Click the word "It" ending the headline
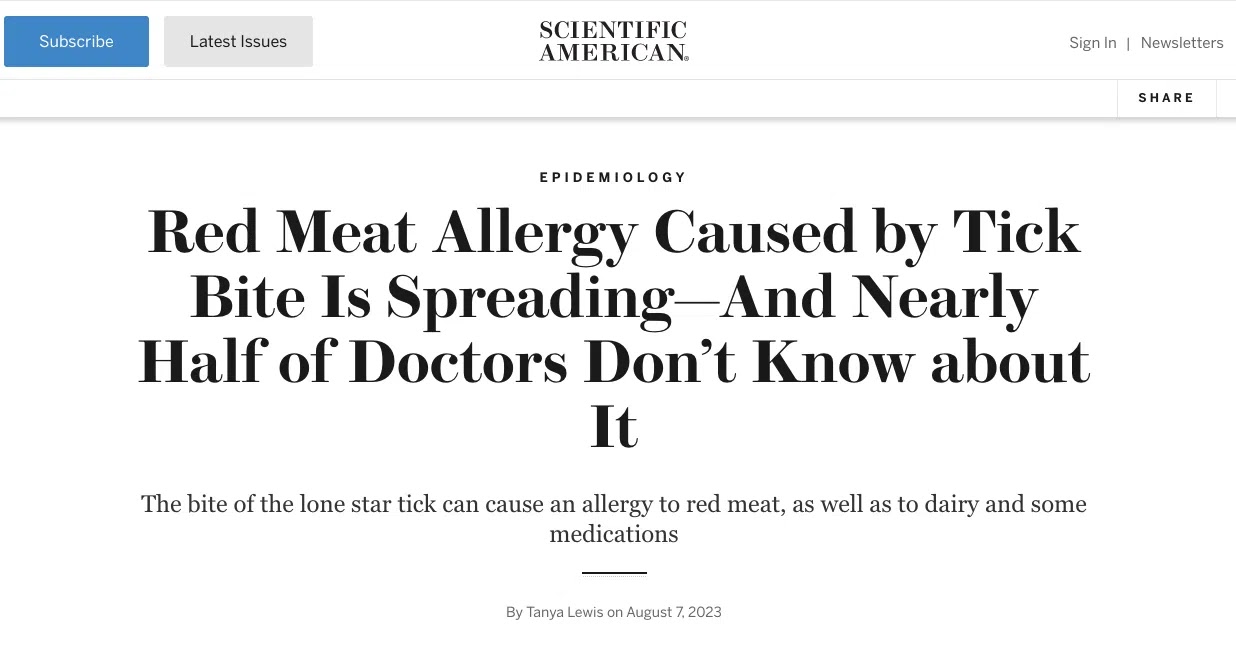The height and width of the screenshot is (671, 1236). pos(614,427)
